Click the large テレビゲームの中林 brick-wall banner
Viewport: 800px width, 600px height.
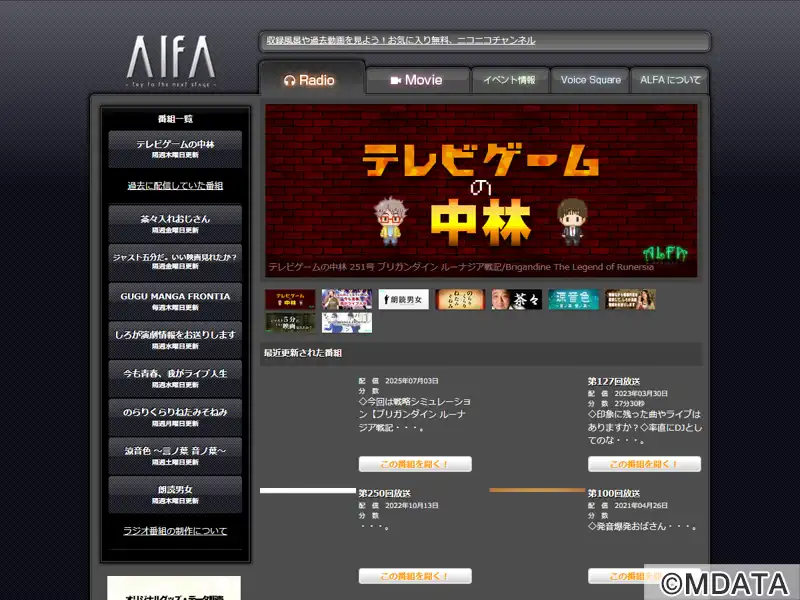pos(481,190)
